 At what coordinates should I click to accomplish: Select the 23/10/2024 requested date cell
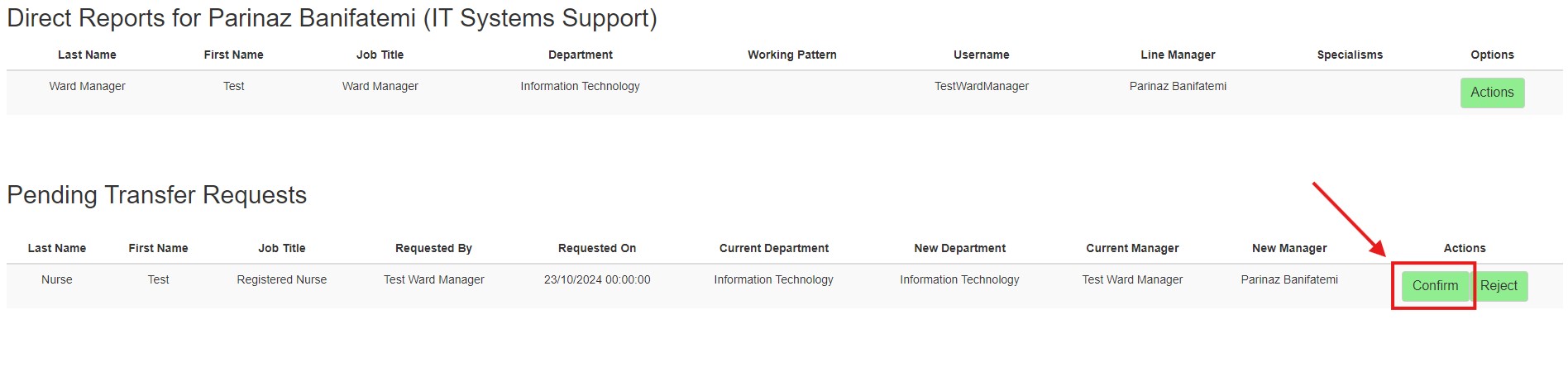click(x=597, y=279)
